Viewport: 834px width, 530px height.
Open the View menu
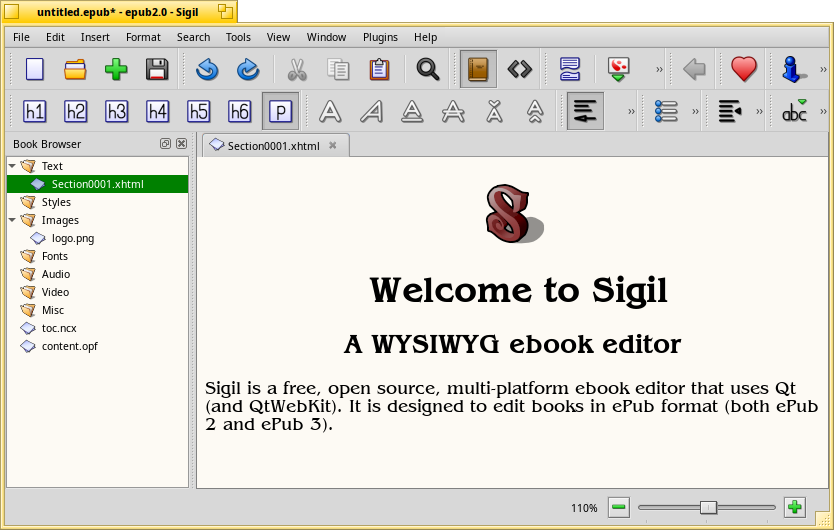pyautogui.click(x=278, y=37)
